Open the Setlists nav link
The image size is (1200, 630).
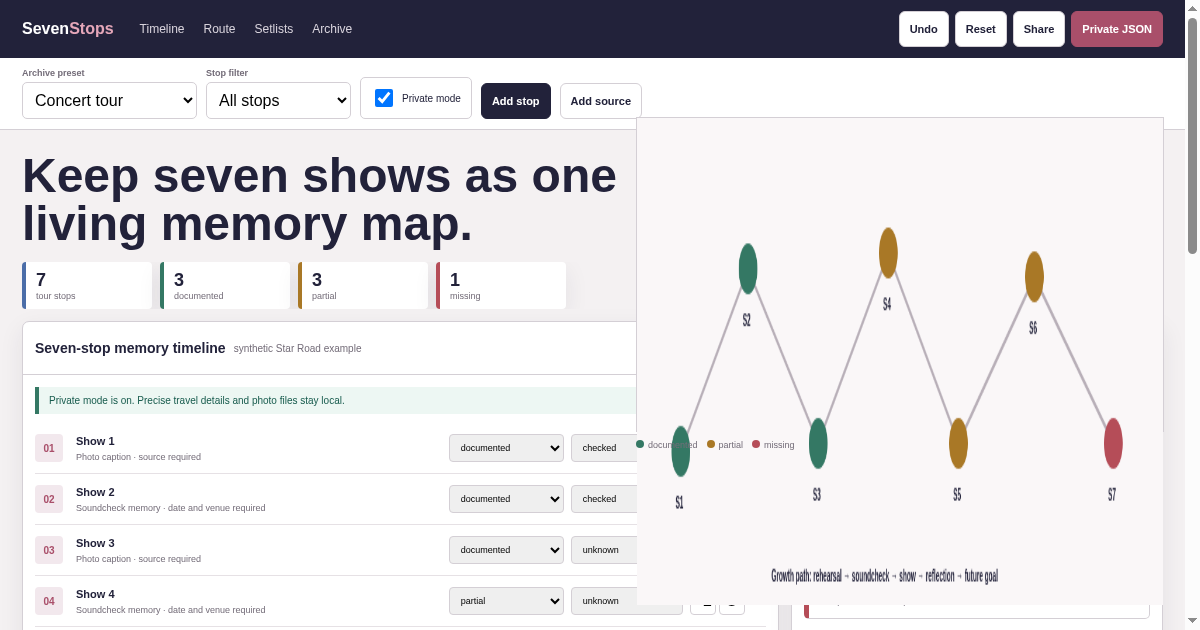(x=274, y=29)
